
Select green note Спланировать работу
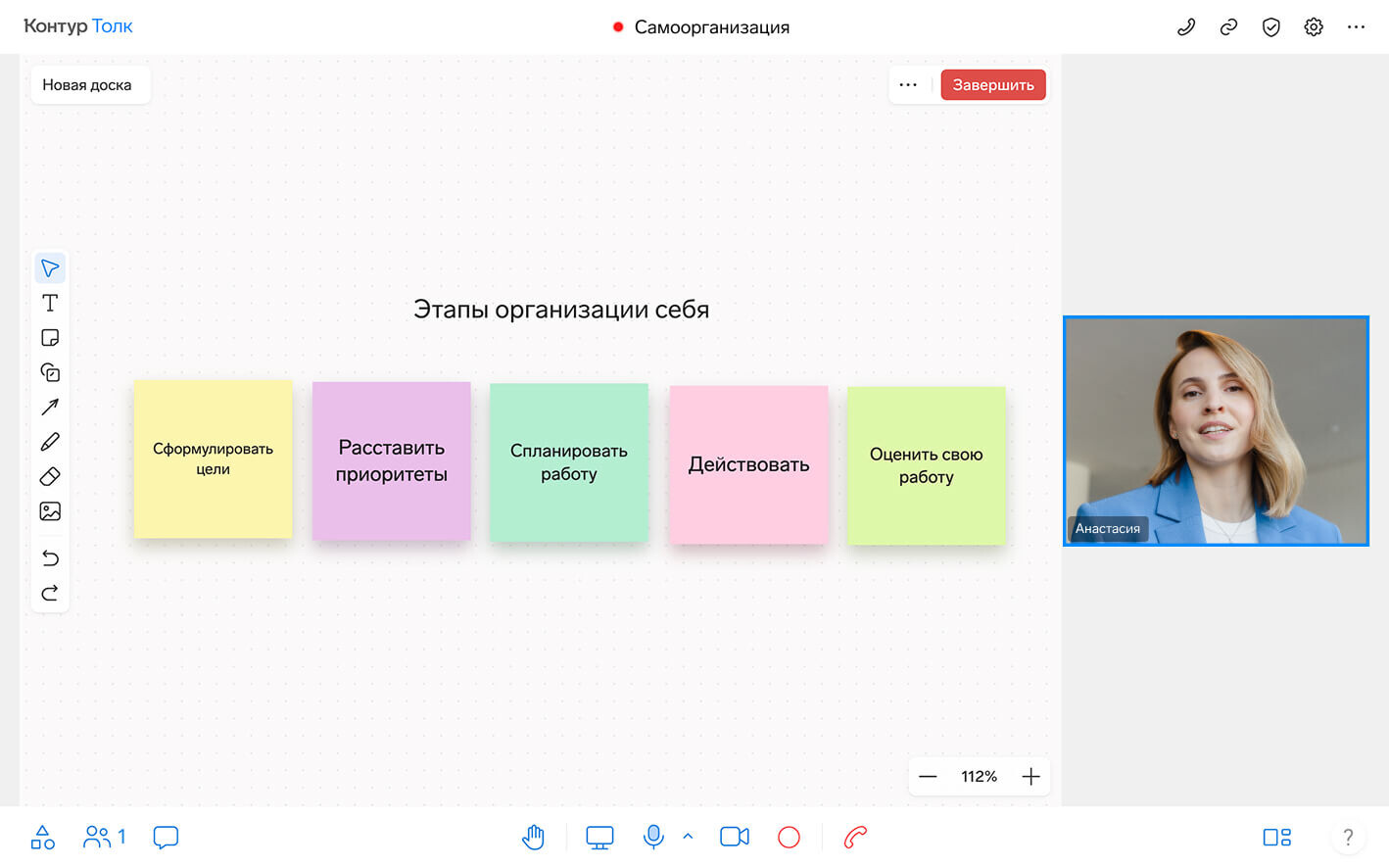[x=569, y=462]
